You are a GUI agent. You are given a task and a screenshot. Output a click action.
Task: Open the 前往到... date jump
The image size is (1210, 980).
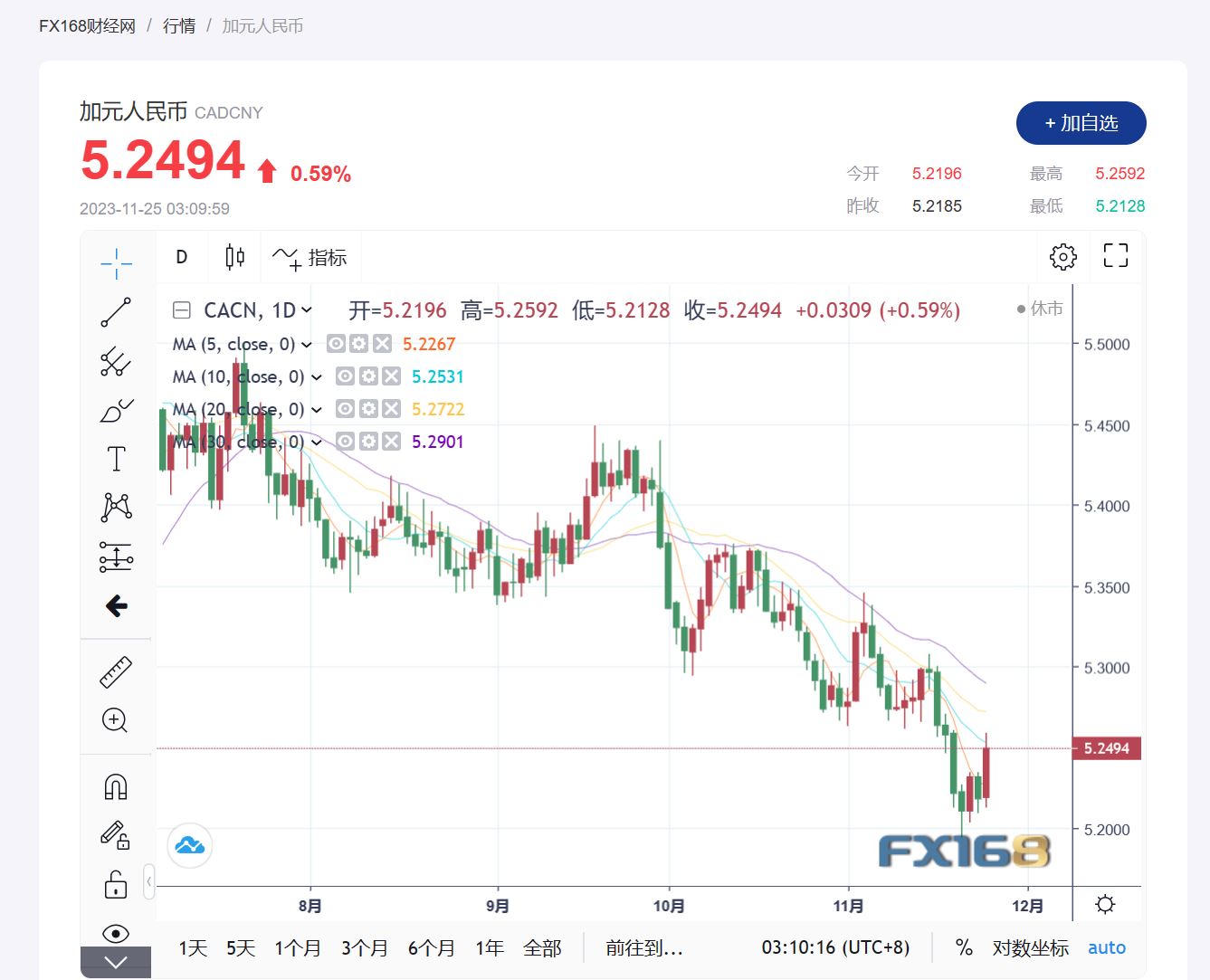(643, 947)
